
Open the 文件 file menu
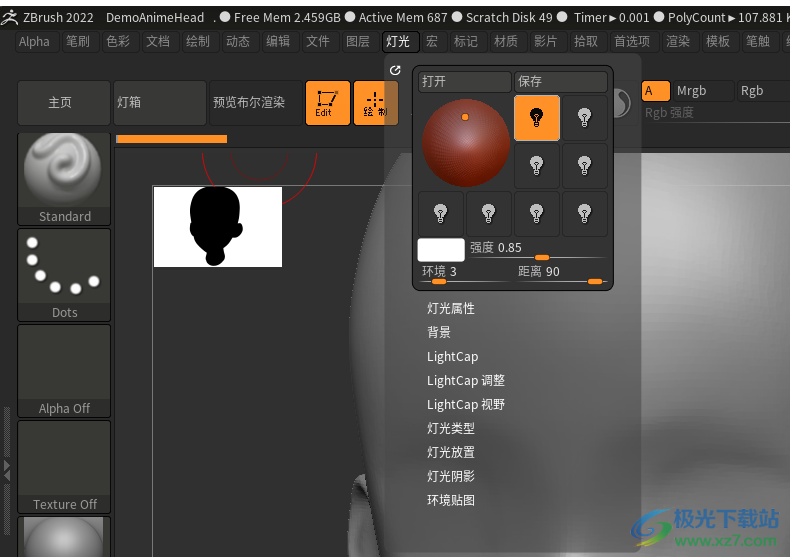(319, 42)
